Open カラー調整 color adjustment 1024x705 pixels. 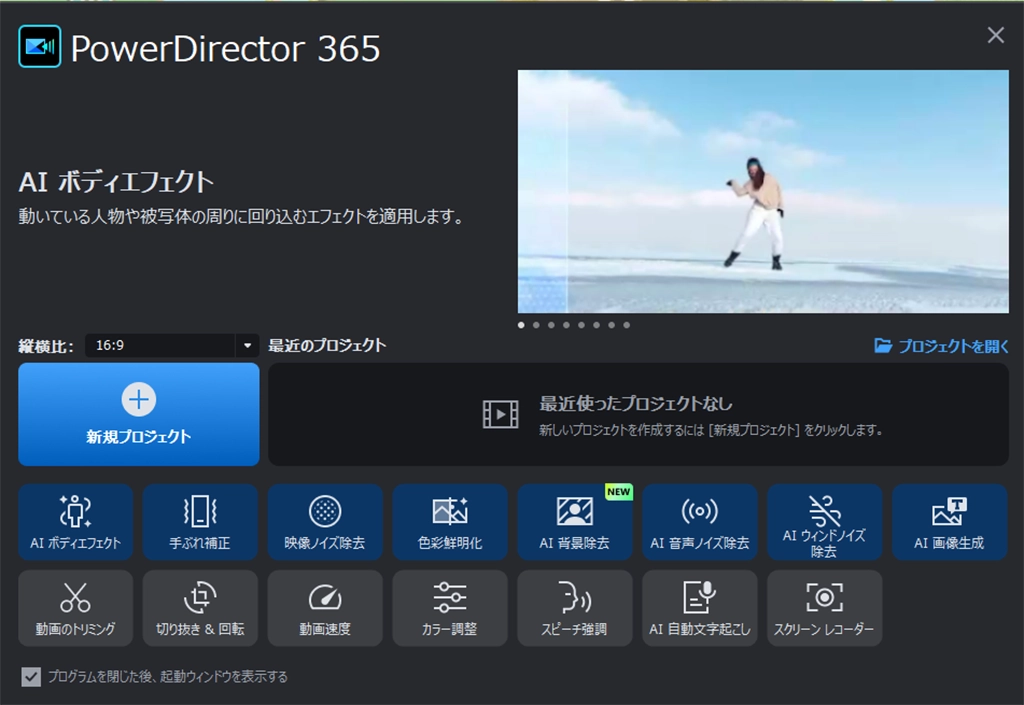(x=450, y=608)
